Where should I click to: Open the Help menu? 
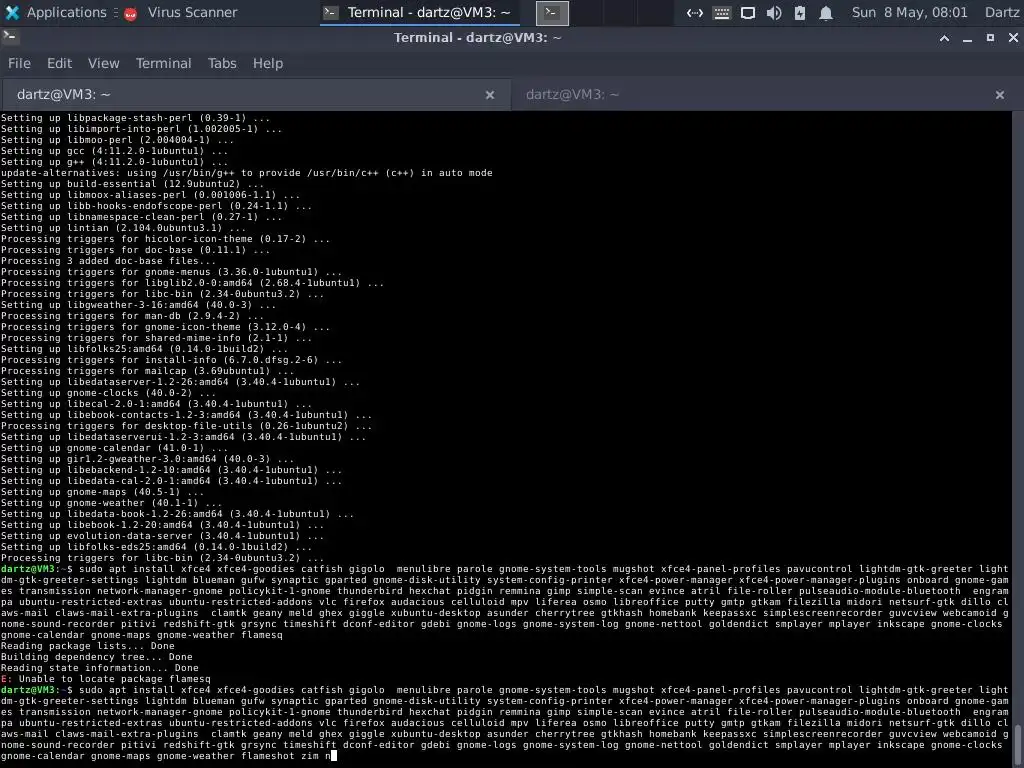click(268, 63)
